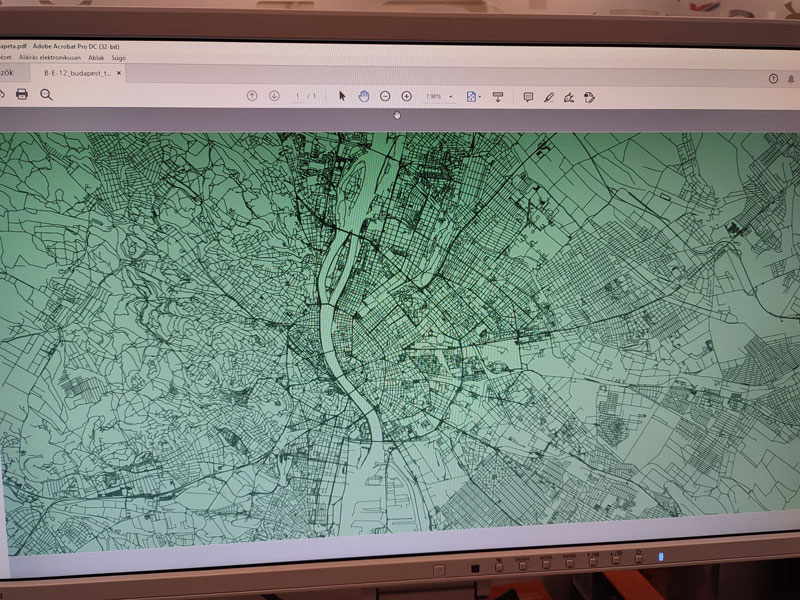Open the Find text magnifier tool

46,95
